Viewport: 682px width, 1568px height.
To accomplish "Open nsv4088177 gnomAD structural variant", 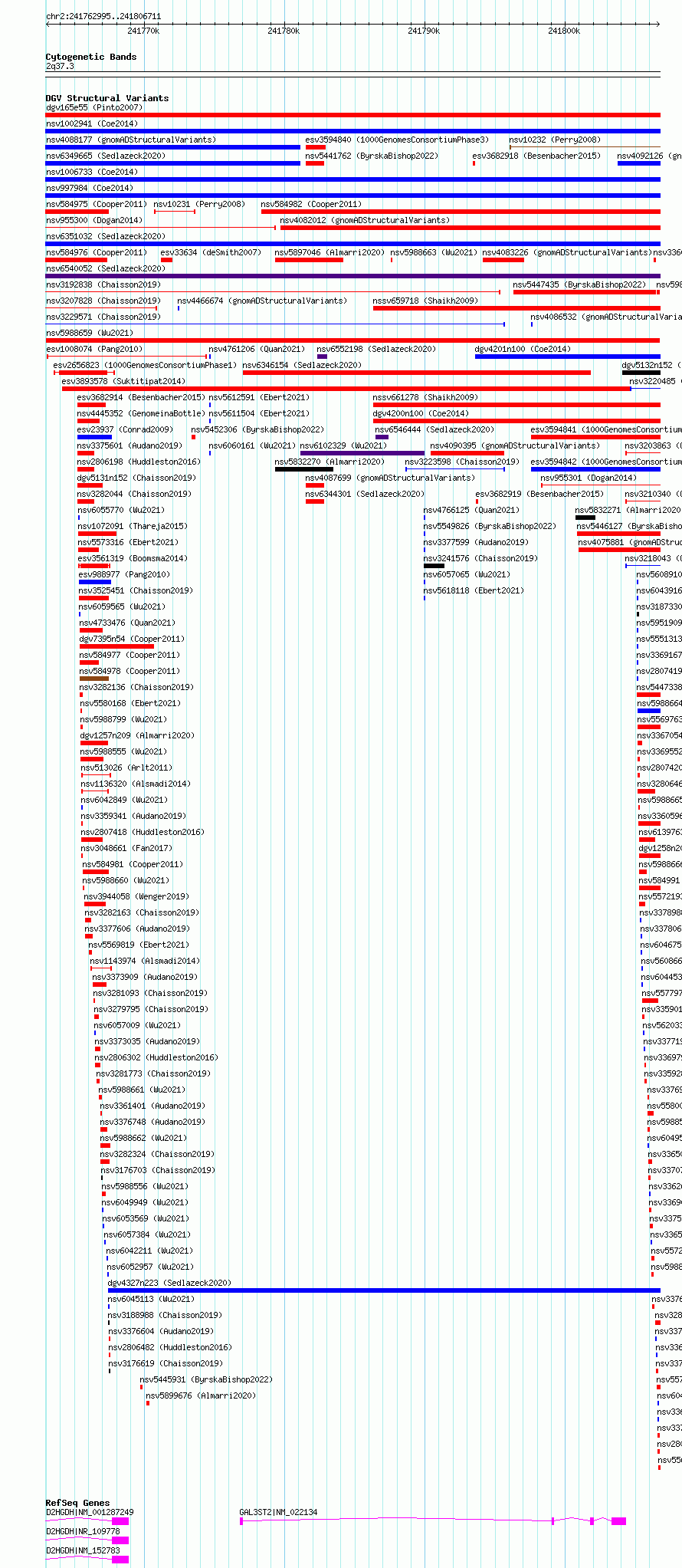I will coord(131,140).
